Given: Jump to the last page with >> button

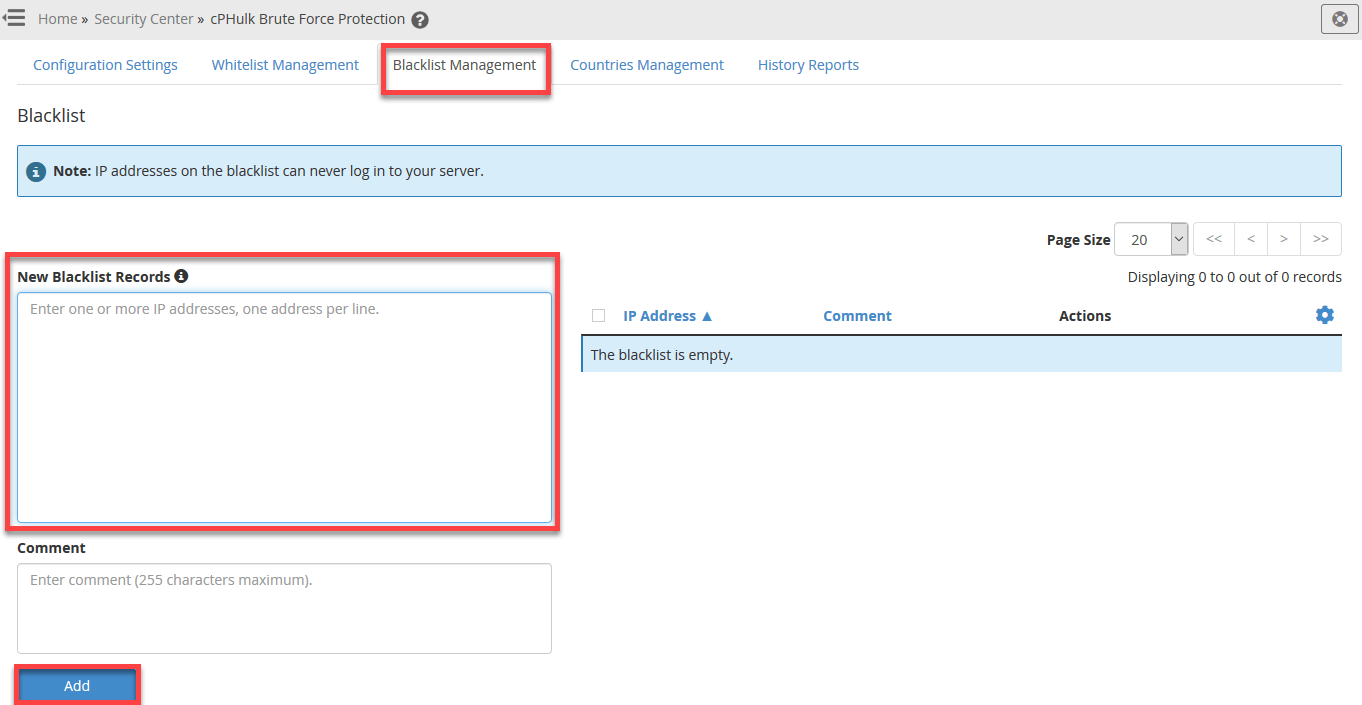Looking at the screenshot, I should click(1321, 239).
